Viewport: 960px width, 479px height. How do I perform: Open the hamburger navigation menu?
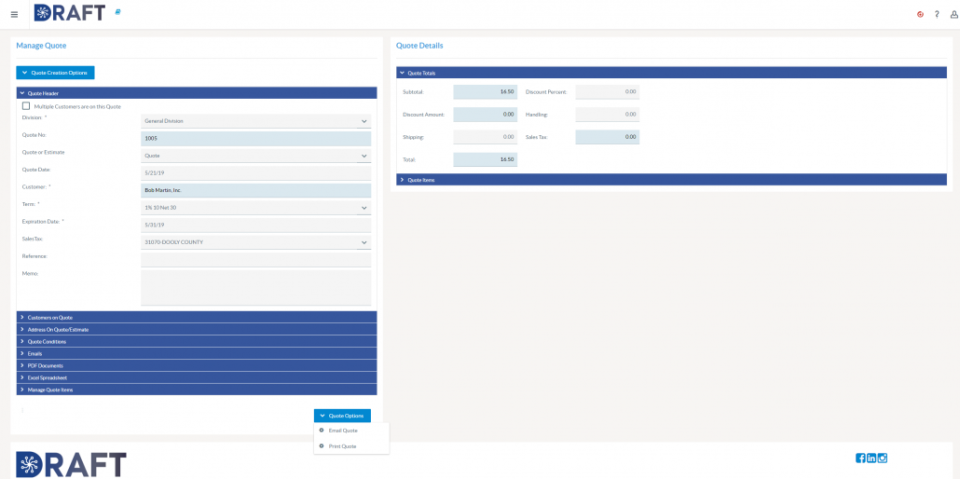click(15, 15)
